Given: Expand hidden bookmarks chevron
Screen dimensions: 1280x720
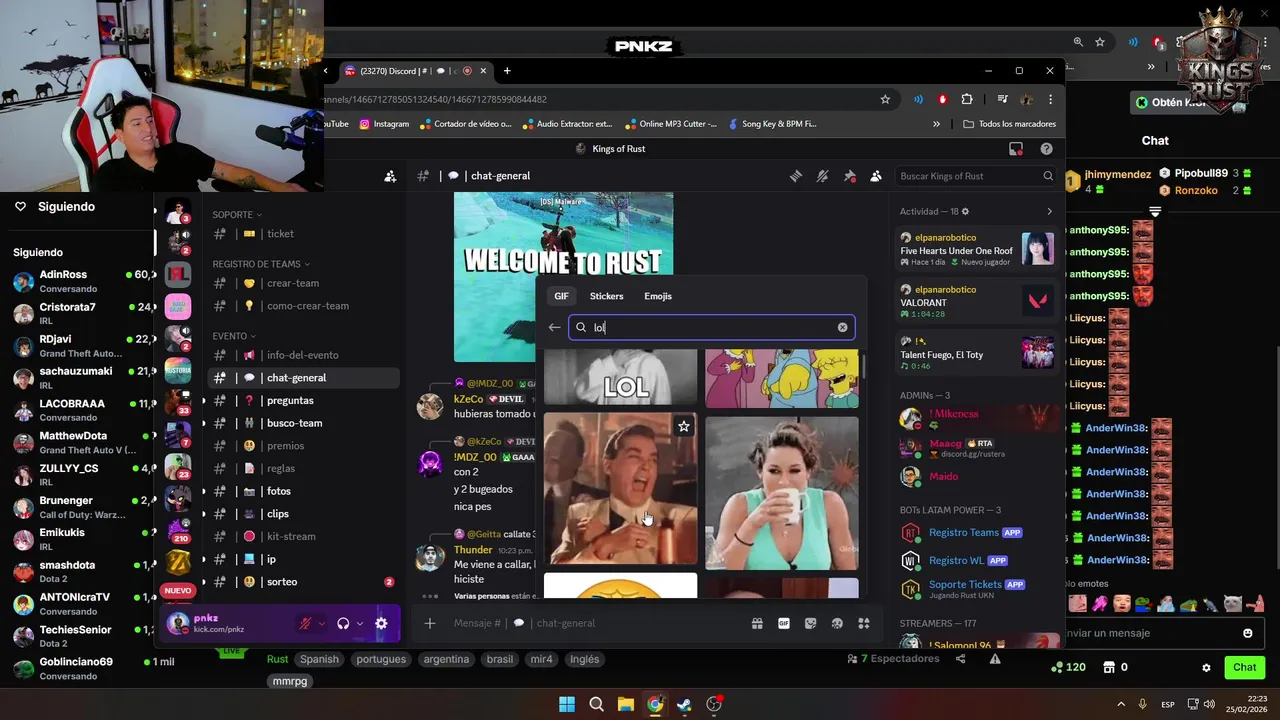Looking at the screenshot, I should coord(936,124).
